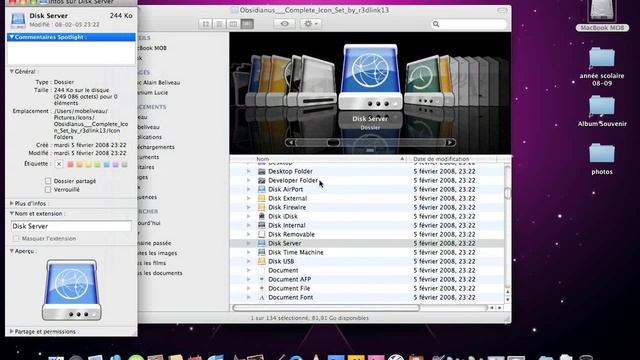Expand the Plus d'infos section
640x360 pixels.
tap(11, 203)
